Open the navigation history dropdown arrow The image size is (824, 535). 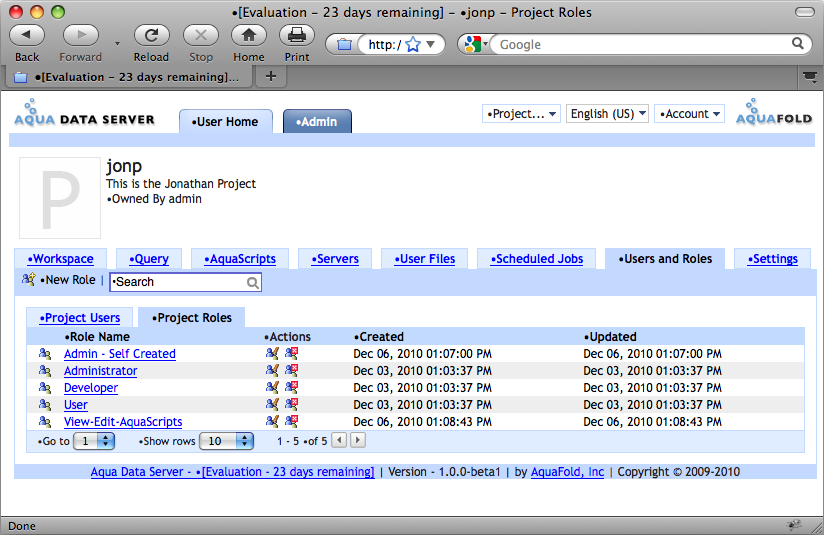(x=117, y=43)
